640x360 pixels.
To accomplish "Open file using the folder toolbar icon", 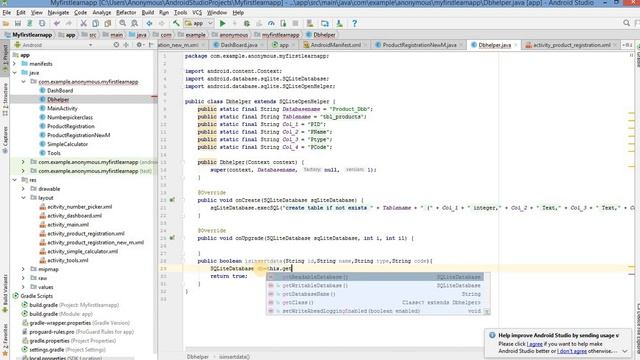I will (x=6, y=24).
